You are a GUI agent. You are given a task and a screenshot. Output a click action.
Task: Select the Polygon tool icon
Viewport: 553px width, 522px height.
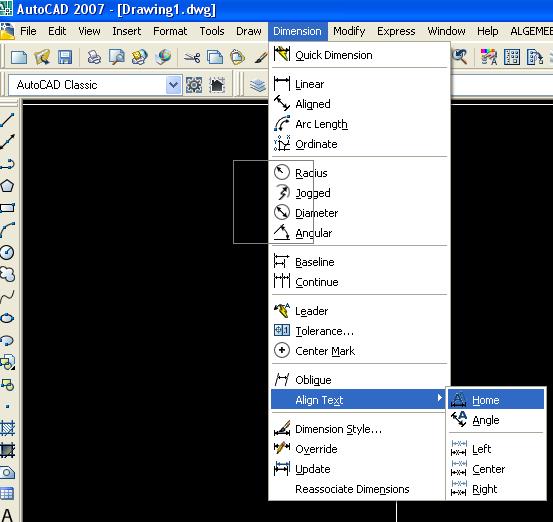point(7,186)
